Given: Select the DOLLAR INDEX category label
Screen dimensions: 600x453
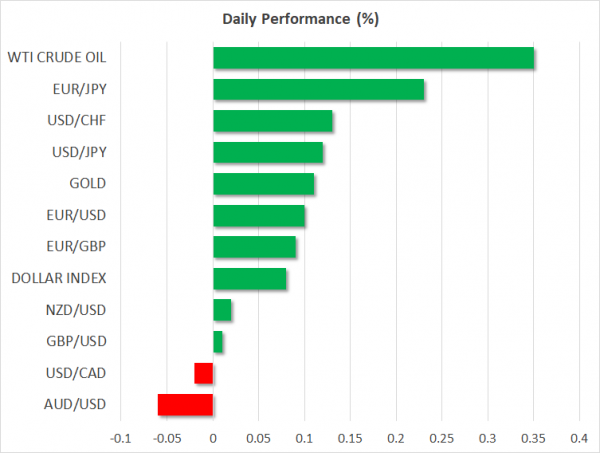Looking at the screenshot, I should tap(61, 279).
